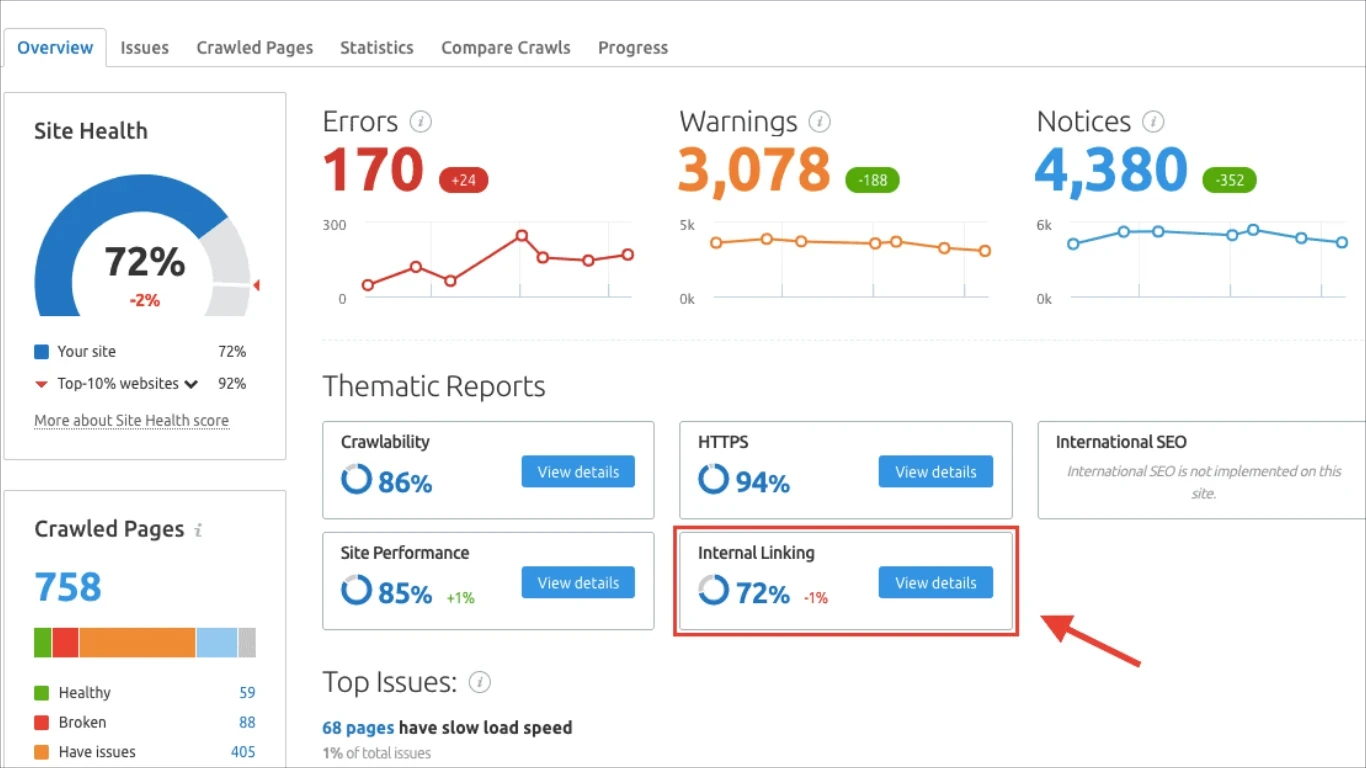The image size is (1366, 768).
Task: Open More about Site Health score
Action: point(131,420)
